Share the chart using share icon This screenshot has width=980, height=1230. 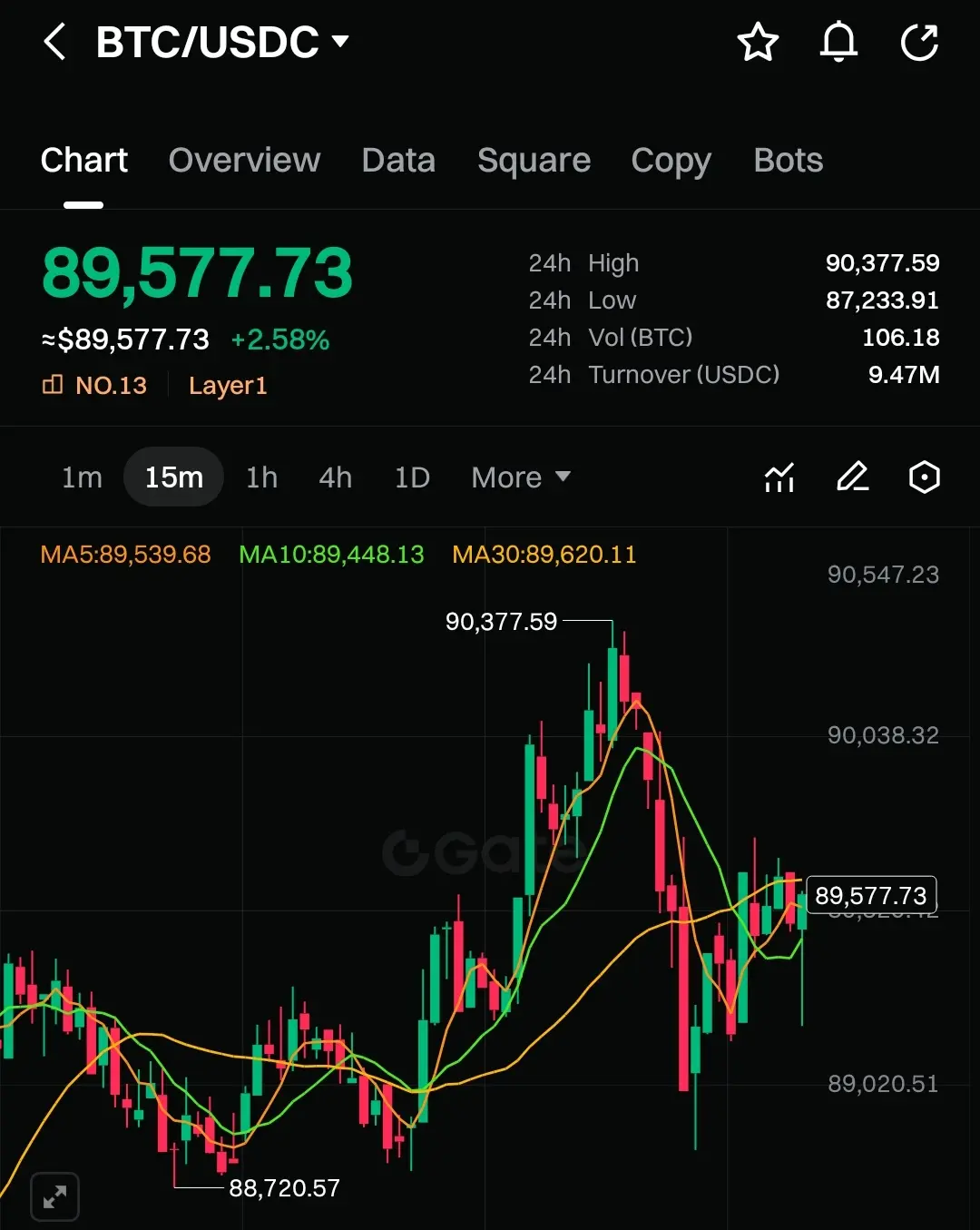[x=919, y=43]
